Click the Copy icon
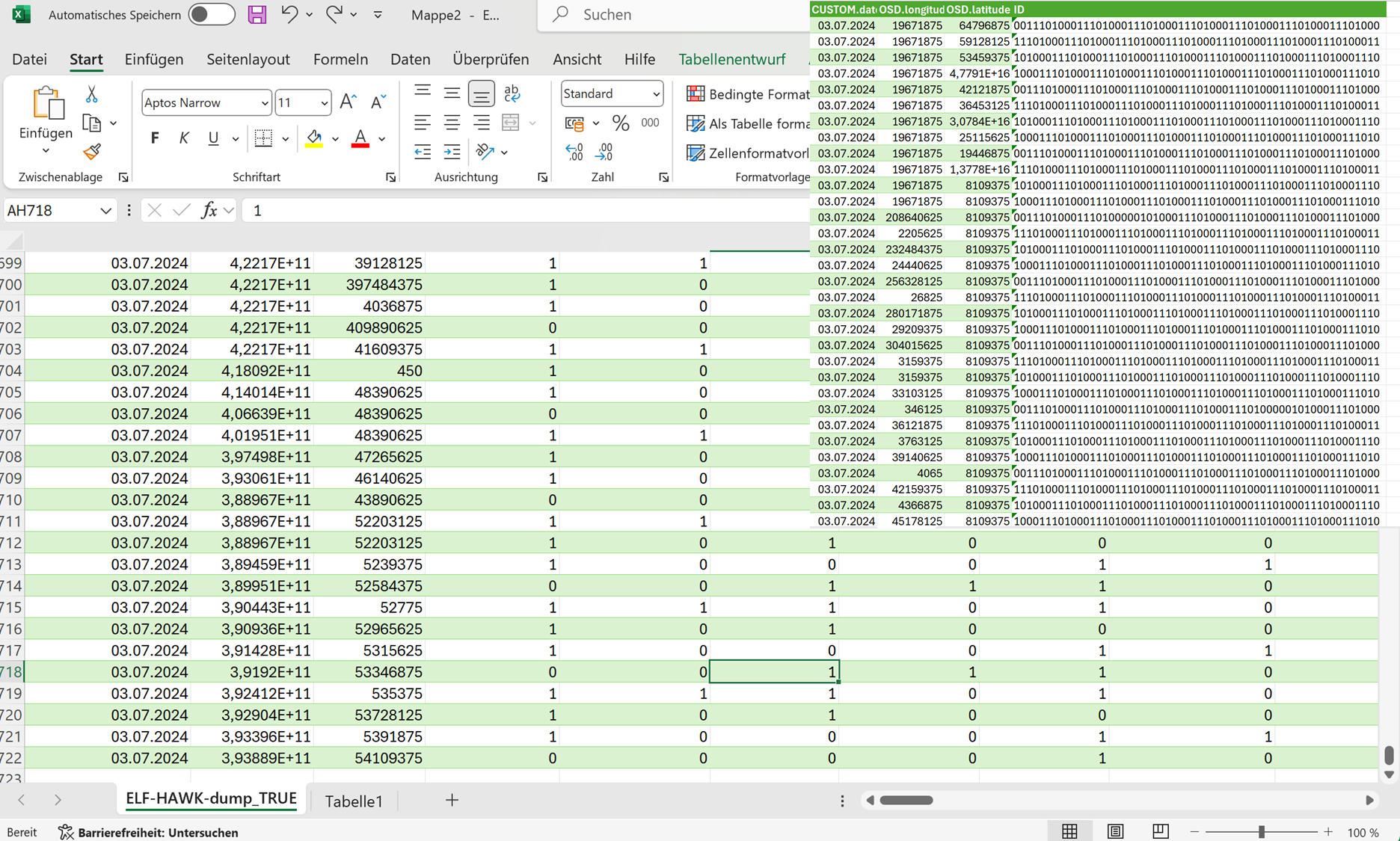Screen dimensions: 1400x841 (91, 123)
